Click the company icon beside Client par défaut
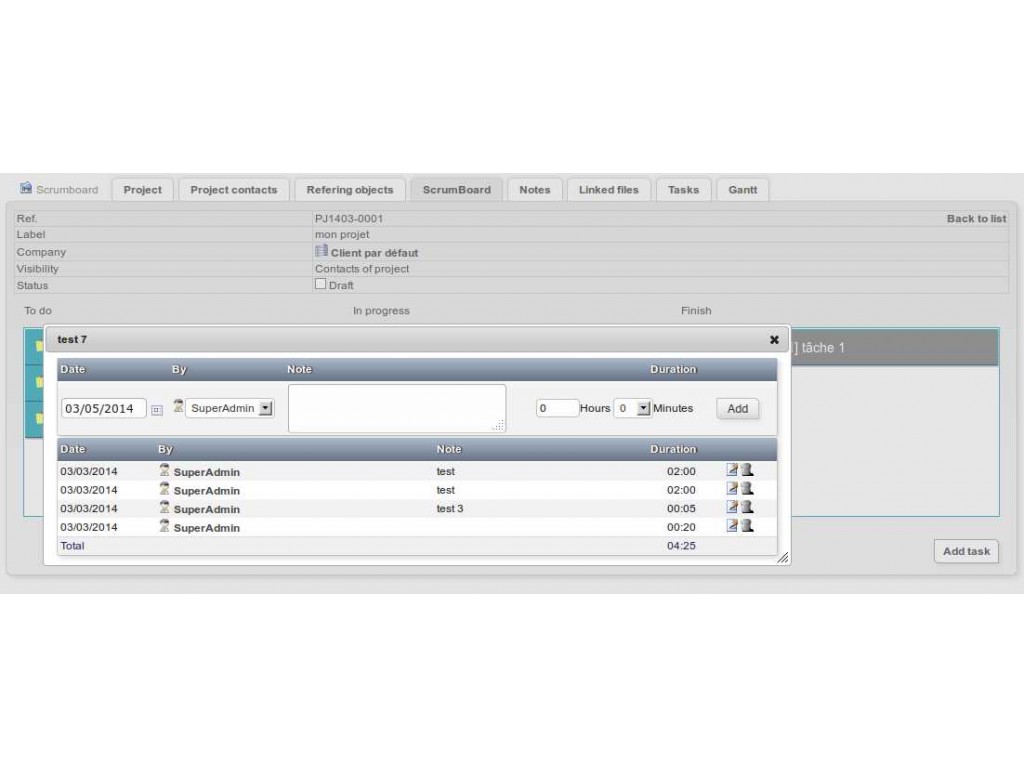 point(321,251)
